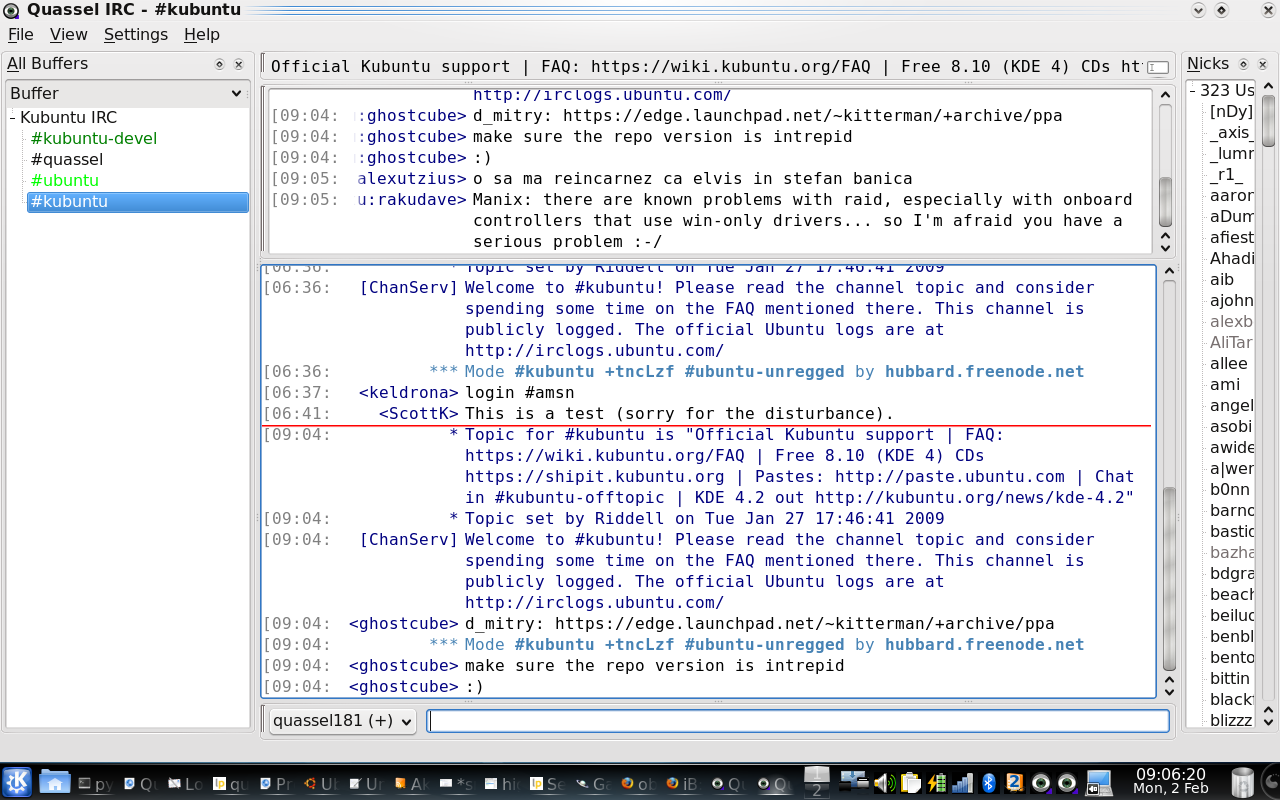Open the Quassel window menu icon in title bar
Screen dimensions: 1280x800
coord(10,10)
